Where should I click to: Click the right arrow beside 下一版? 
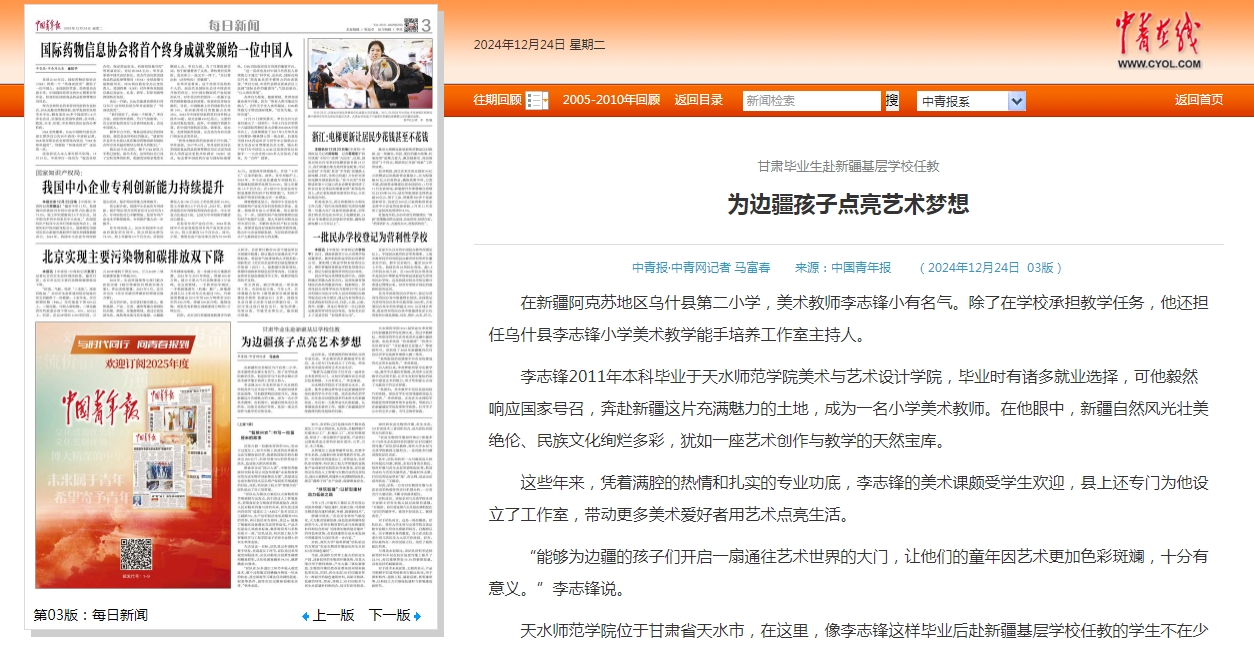pos(417,616)
